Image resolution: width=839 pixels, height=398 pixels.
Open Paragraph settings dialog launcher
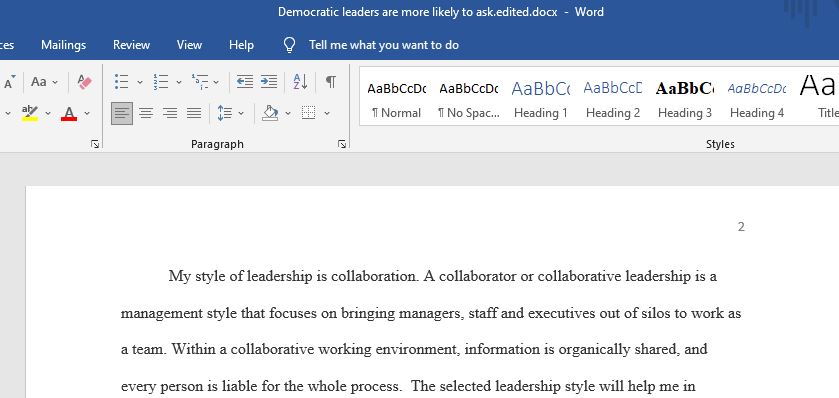coord(342,144)
